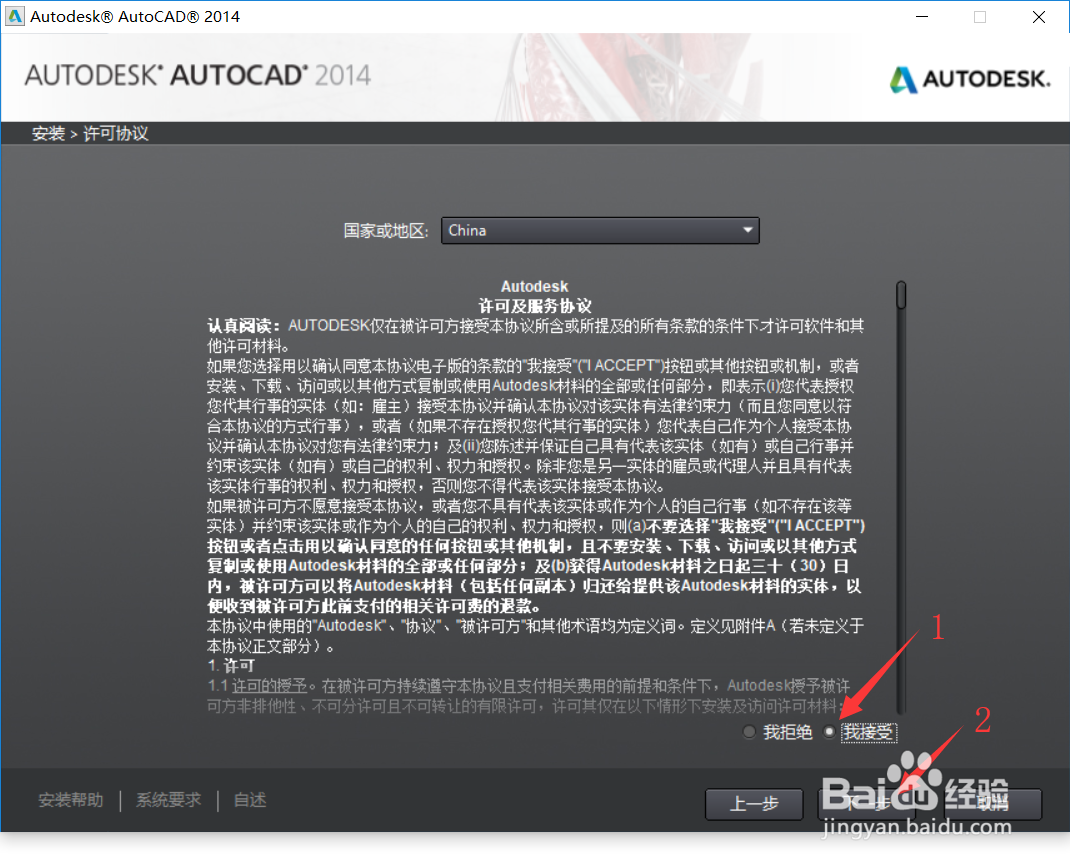Click the Autodesk logo in header
The image size is (1070, 864).
point(970,79)
